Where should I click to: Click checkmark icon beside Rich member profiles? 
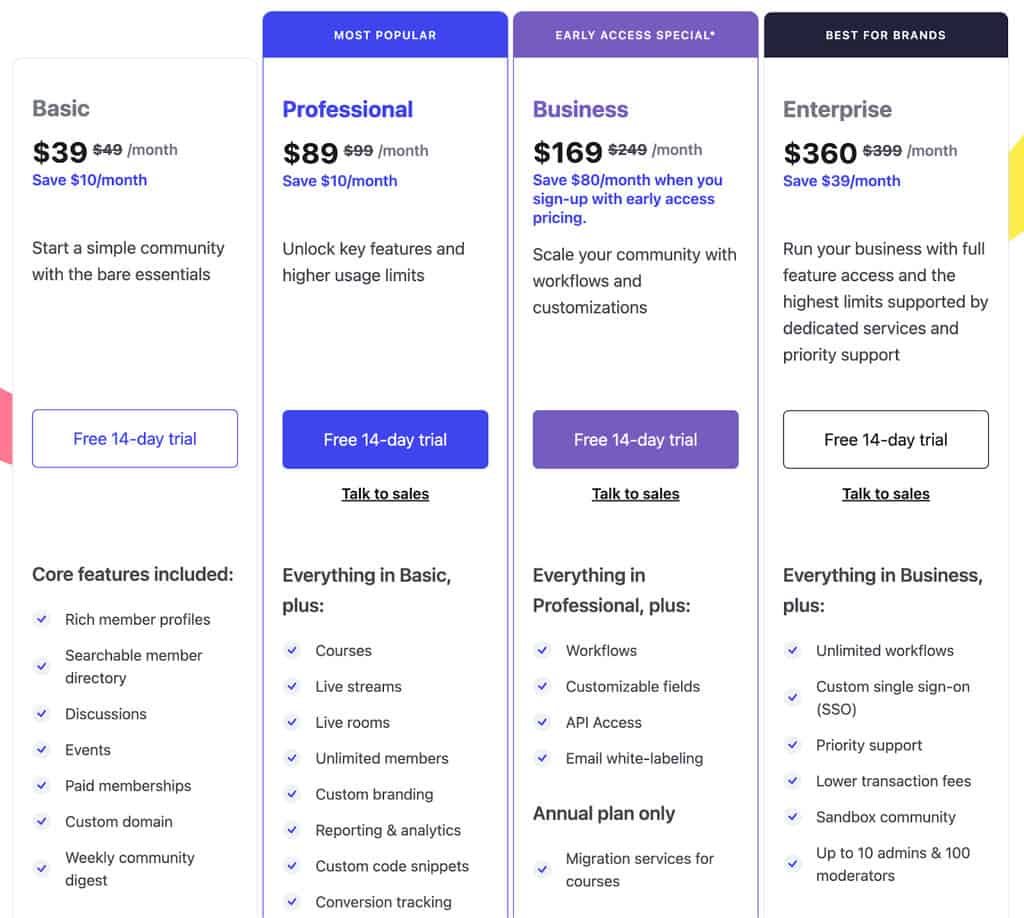pyautogui.click(x=42, y=619)
